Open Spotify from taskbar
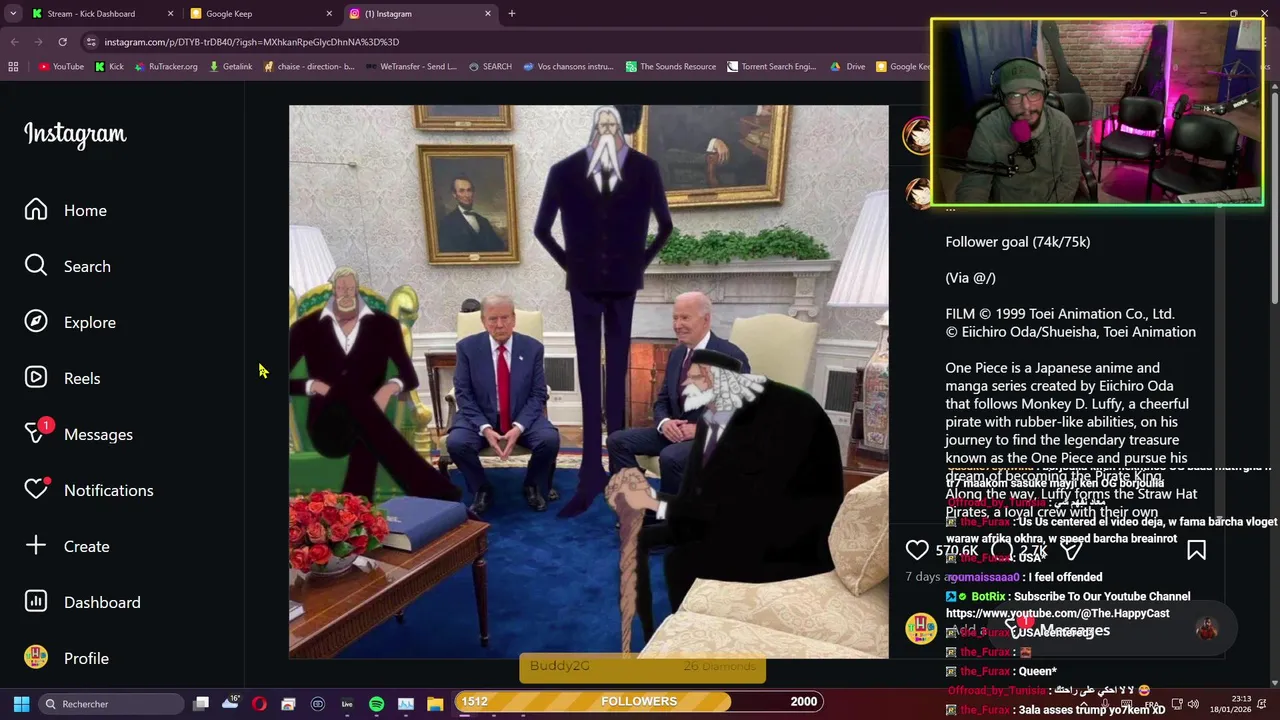The image size is (1280, 720). coord(376,704)
